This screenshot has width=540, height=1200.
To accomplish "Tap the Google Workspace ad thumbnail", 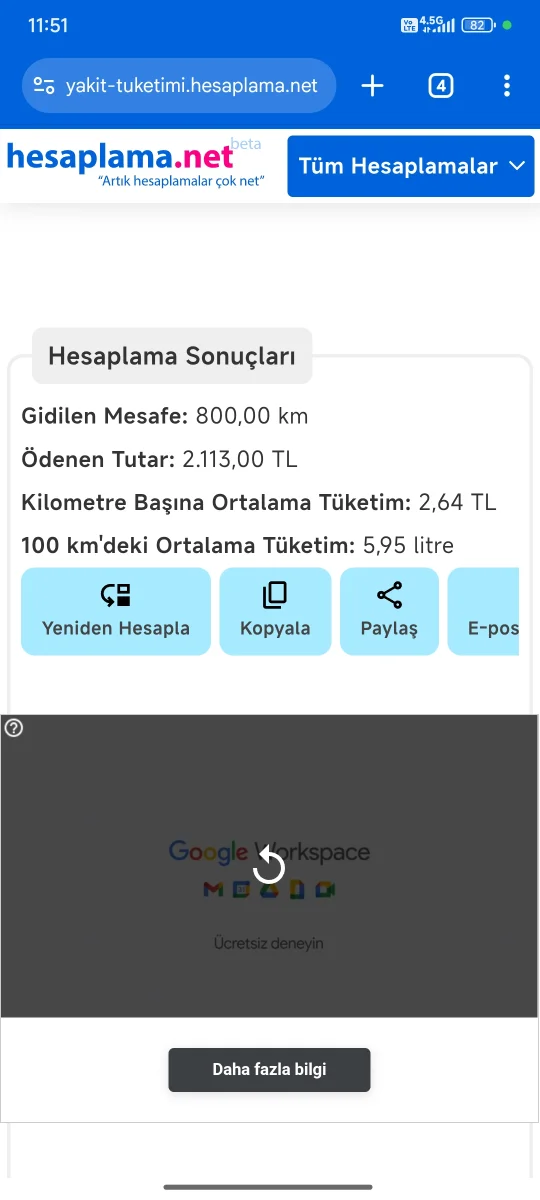I will pyautogui.click(x=269, y=866).
